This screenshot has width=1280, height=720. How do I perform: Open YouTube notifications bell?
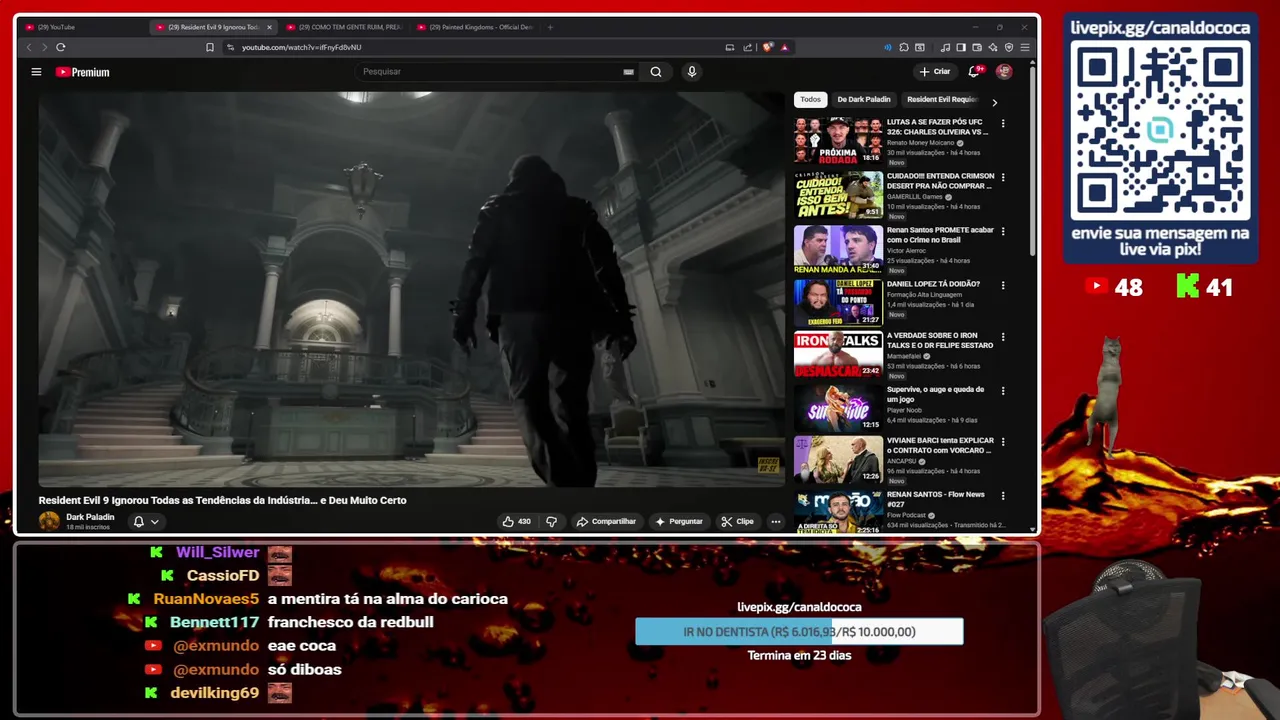pos(974,71)
